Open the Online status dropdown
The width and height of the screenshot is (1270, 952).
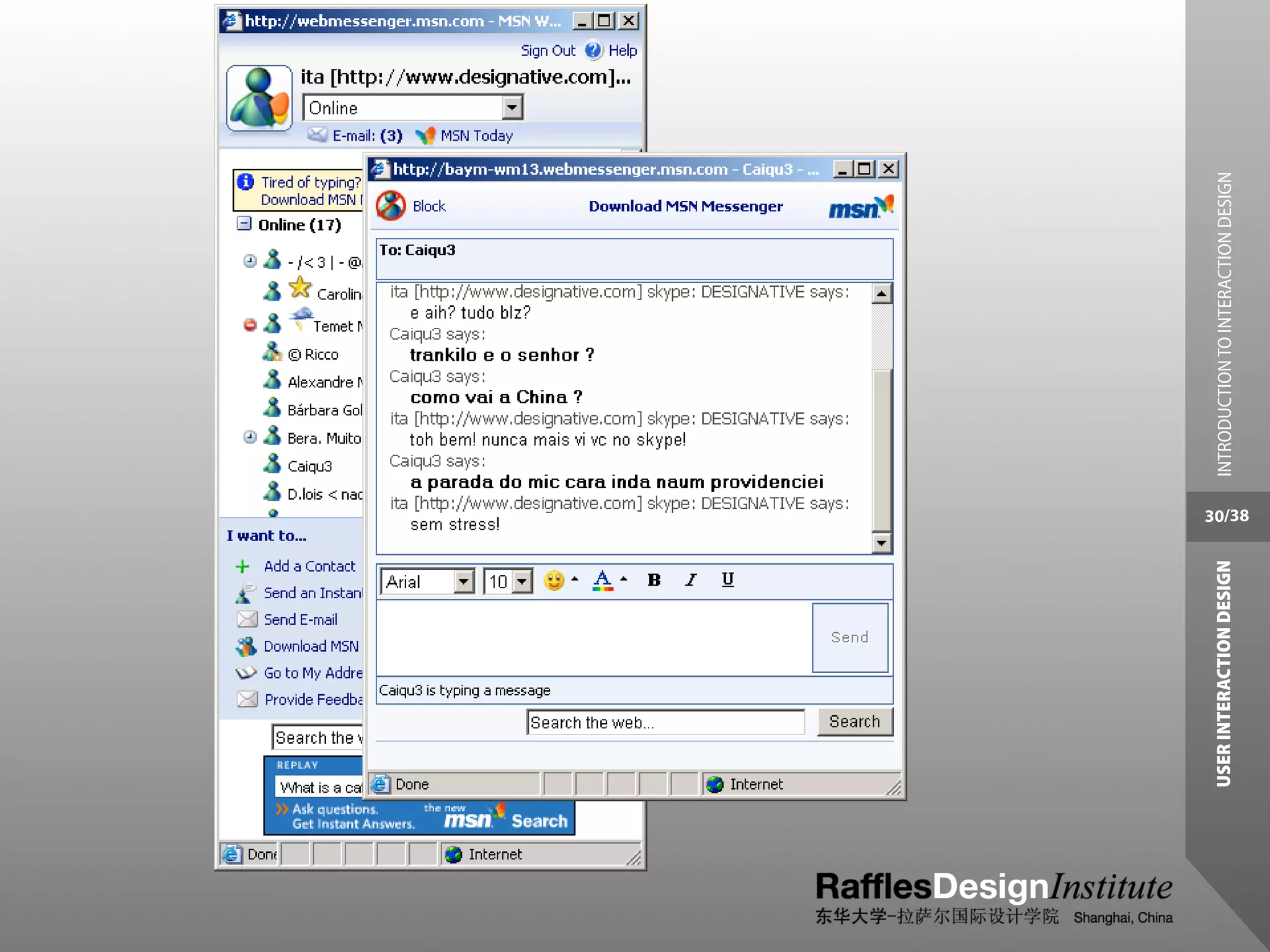point(512,108)
